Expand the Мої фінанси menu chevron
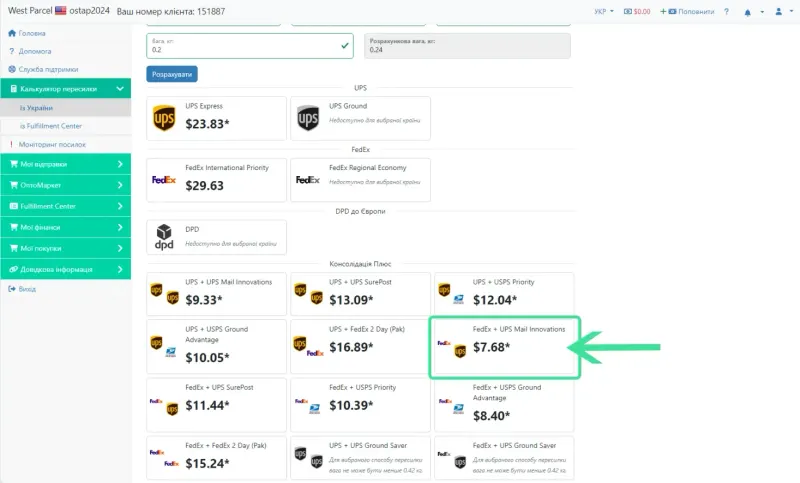This screenshot has width=800, height=483. point(120,227)
